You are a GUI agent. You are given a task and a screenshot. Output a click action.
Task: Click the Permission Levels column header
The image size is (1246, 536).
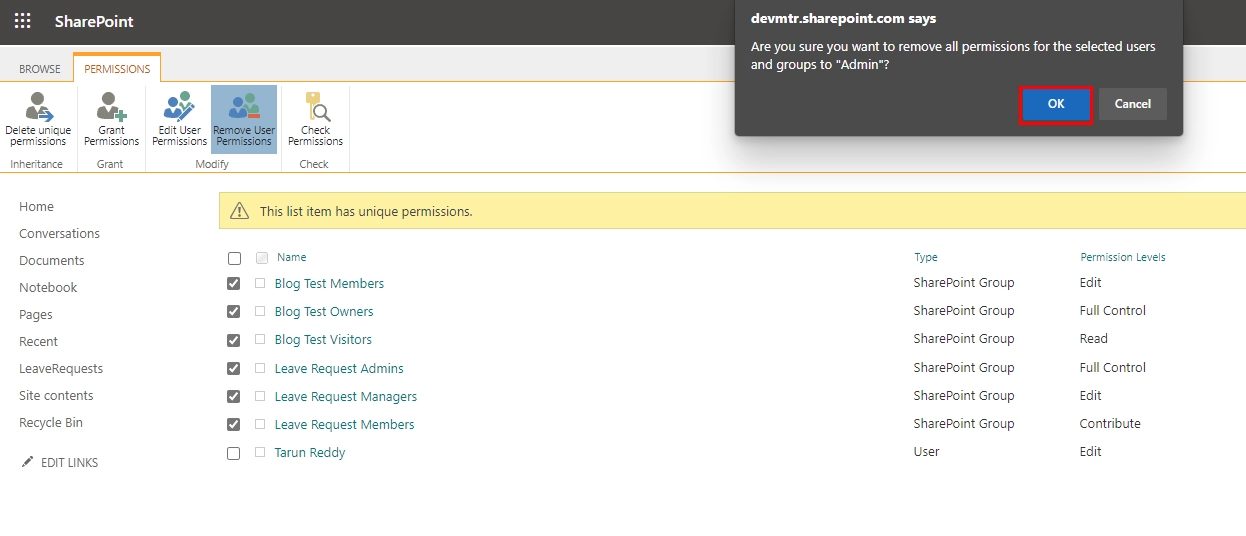coord(1123,258)
